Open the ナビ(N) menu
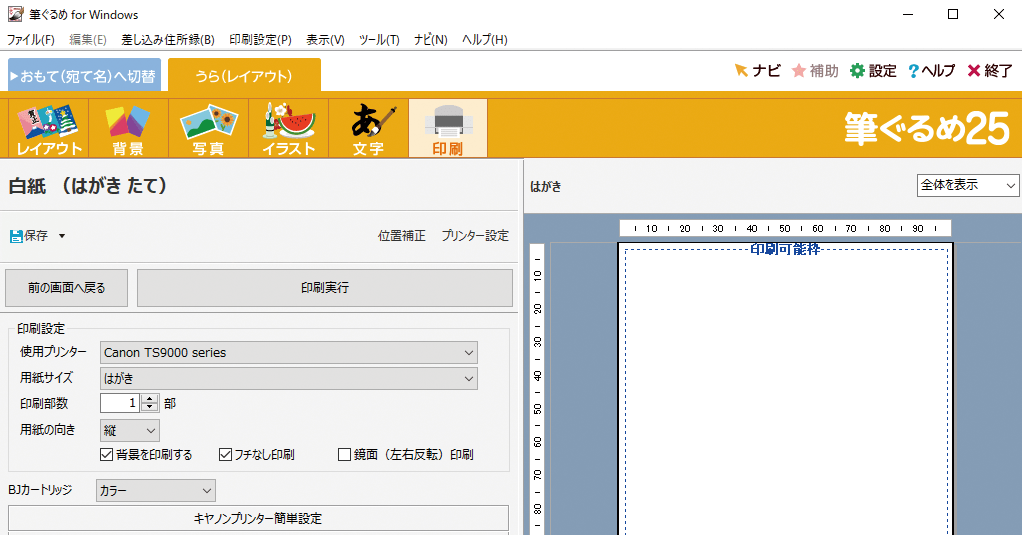This screenshot has width=1022, height=535. (x=431, y=40)
